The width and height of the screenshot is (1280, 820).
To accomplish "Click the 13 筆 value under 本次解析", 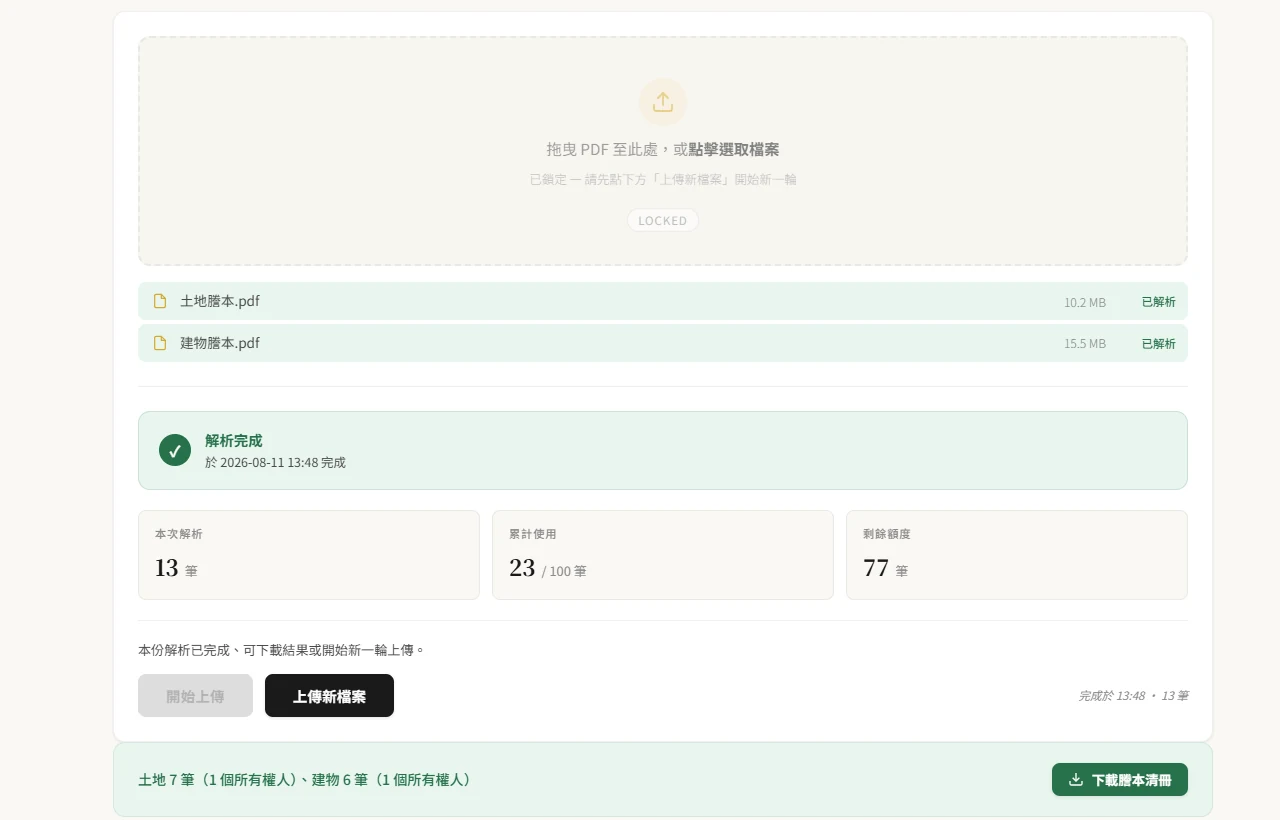I will coord(176,569).
